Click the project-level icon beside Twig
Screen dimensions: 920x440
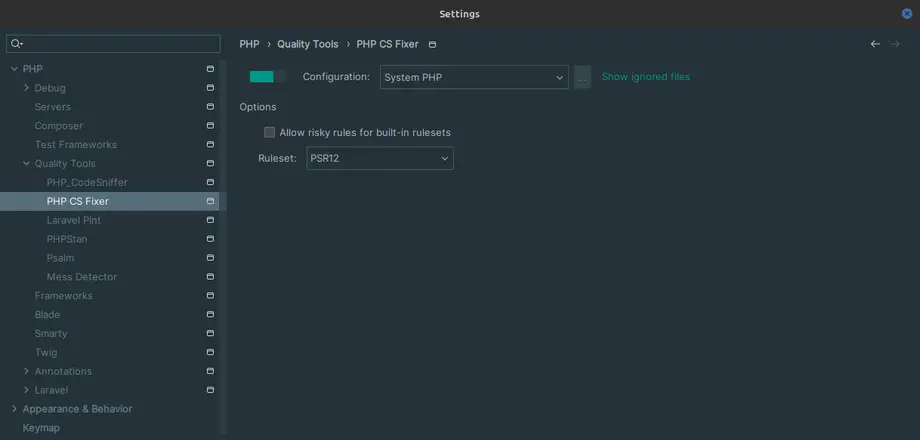coord(210,352)
